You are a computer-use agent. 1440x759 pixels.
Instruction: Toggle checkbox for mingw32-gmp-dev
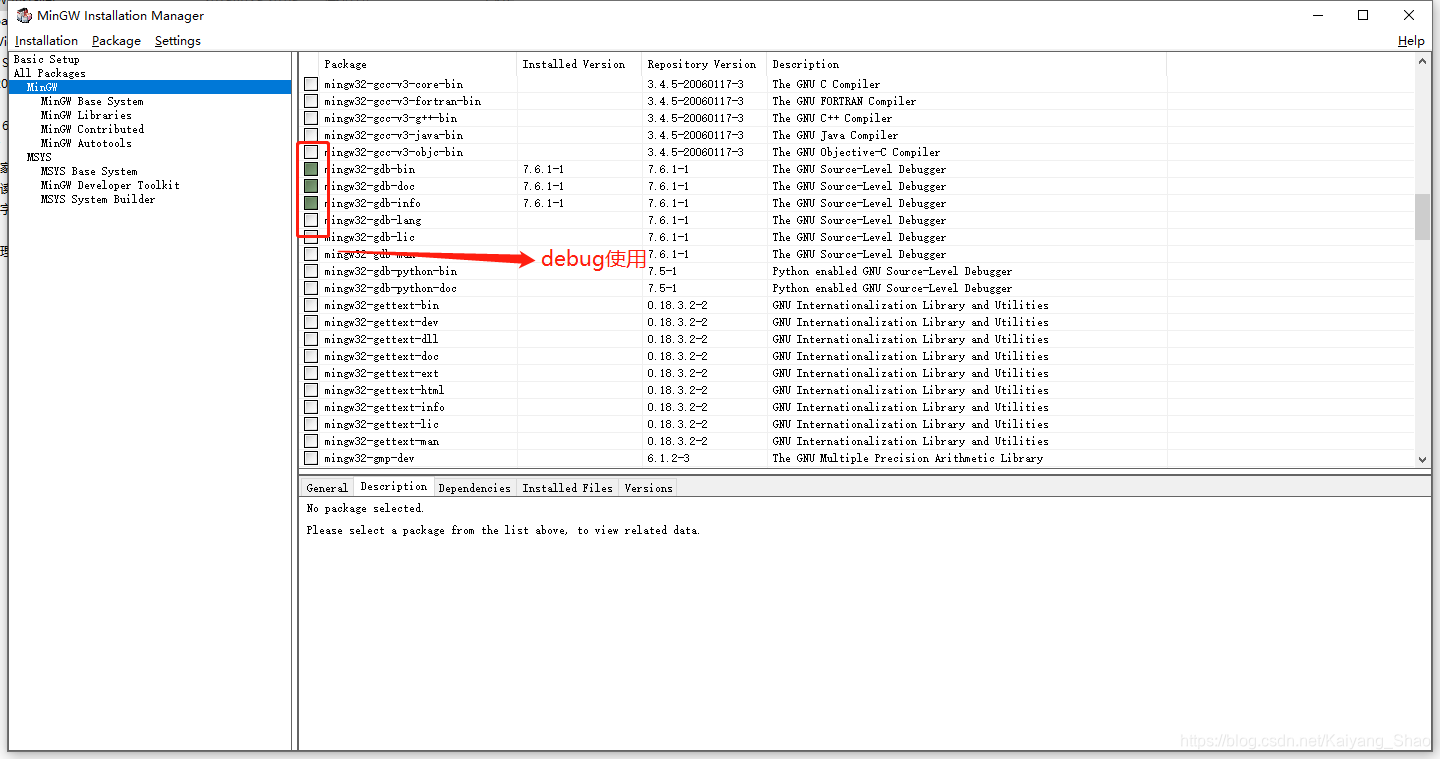coord(311,458)
